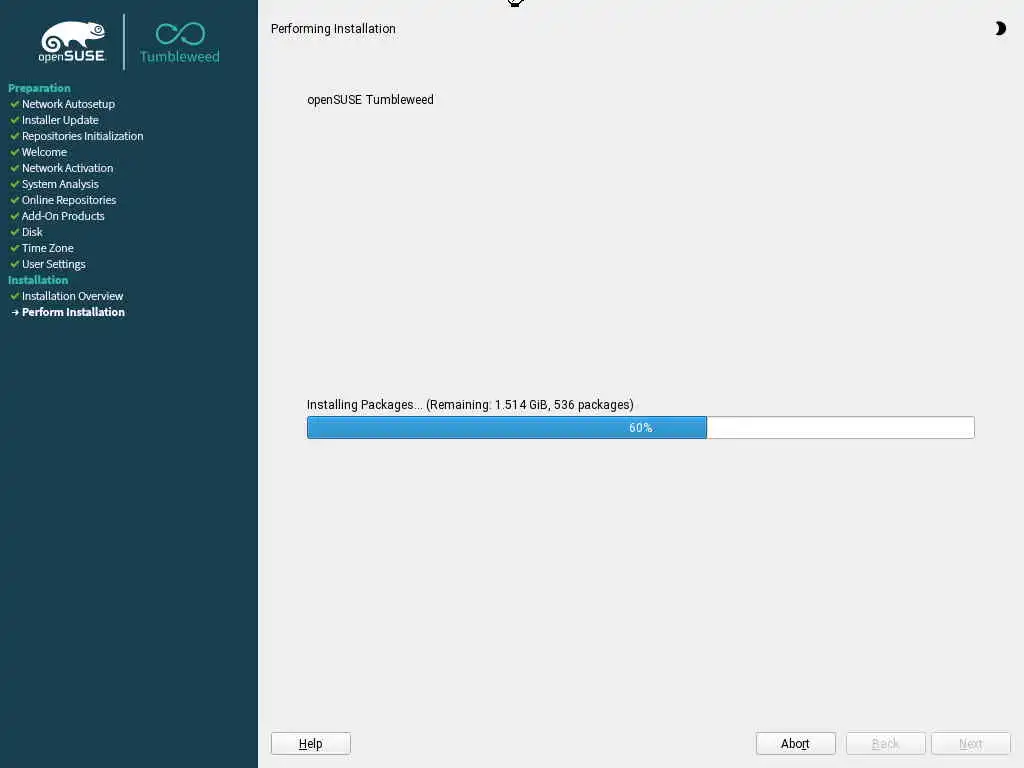The image size is (1024, 768).
Task: Click the Preparation section heading
Action: tap(39, 88)
